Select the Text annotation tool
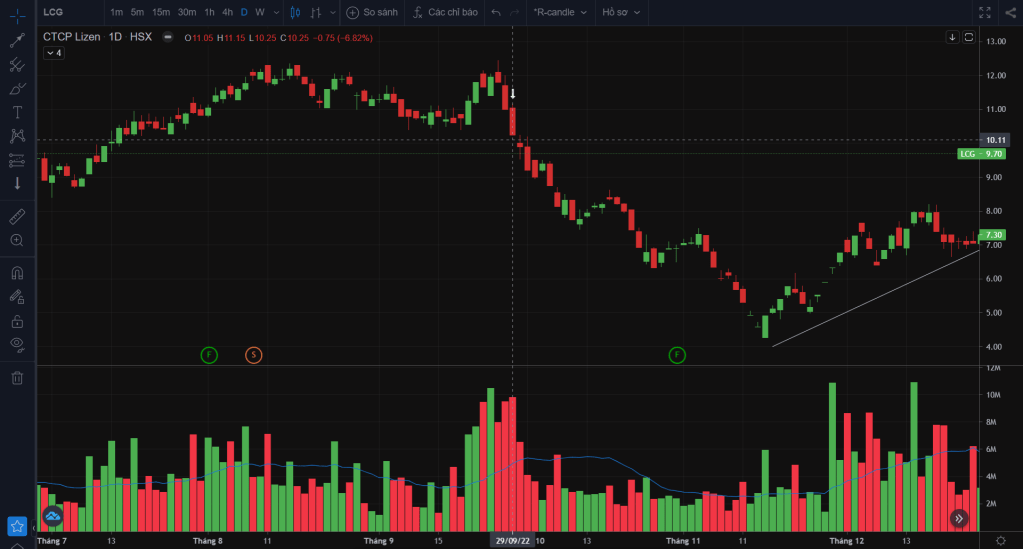1023x549 pixels. pyautogui.click(x=17, y=112)
